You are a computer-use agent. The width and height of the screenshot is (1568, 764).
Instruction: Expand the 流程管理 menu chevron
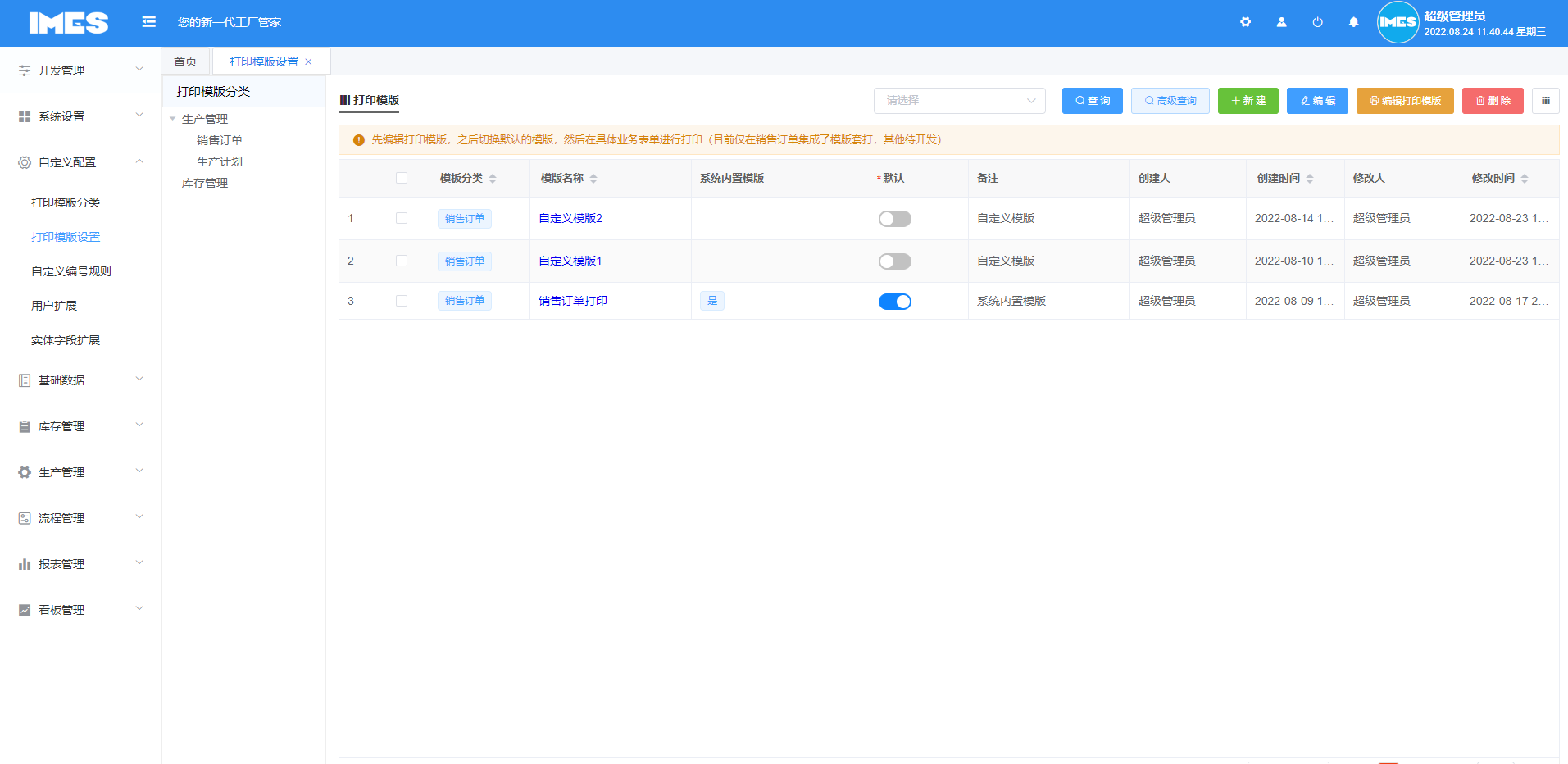tap(139, 517)
